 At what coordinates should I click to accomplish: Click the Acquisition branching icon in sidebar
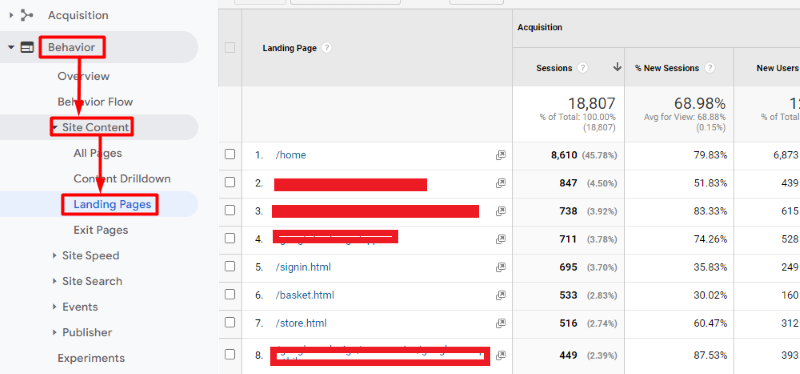pos(27,15)
